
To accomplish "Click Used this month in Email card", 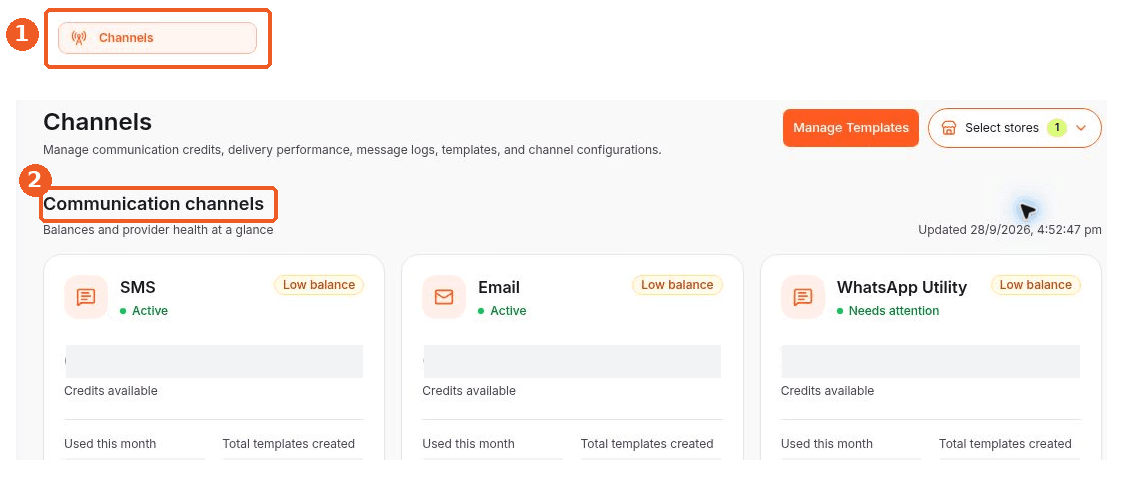I will click(468, 444).
